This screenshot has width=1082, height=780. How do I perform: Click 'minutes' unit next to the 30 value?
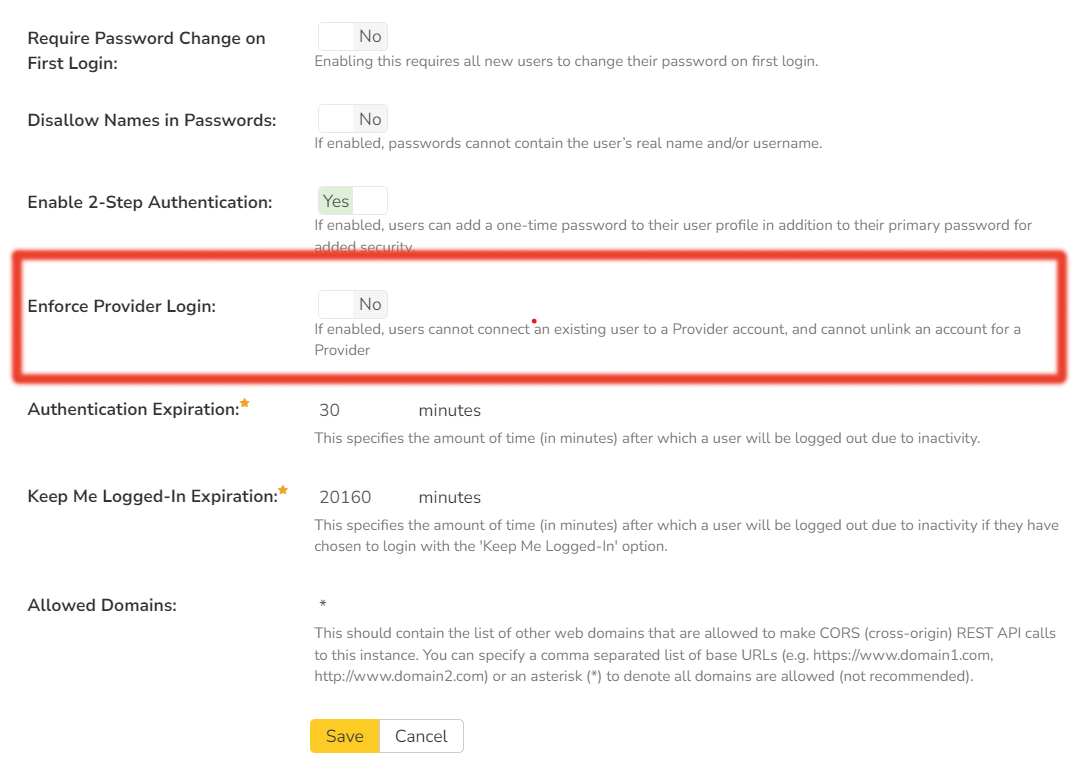(449, 411)
